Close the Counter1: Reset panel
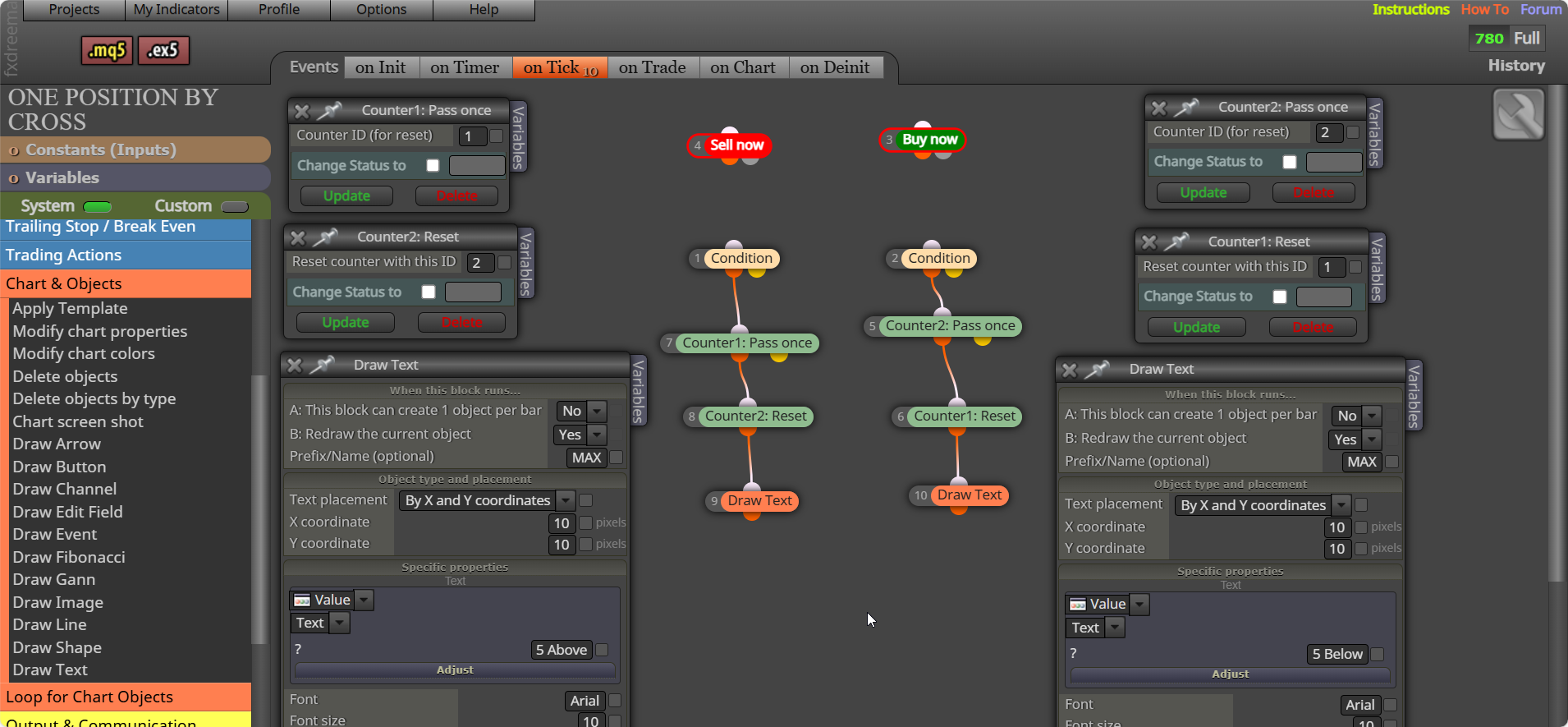This screenshot has height=727, width=1568. 1149,242
